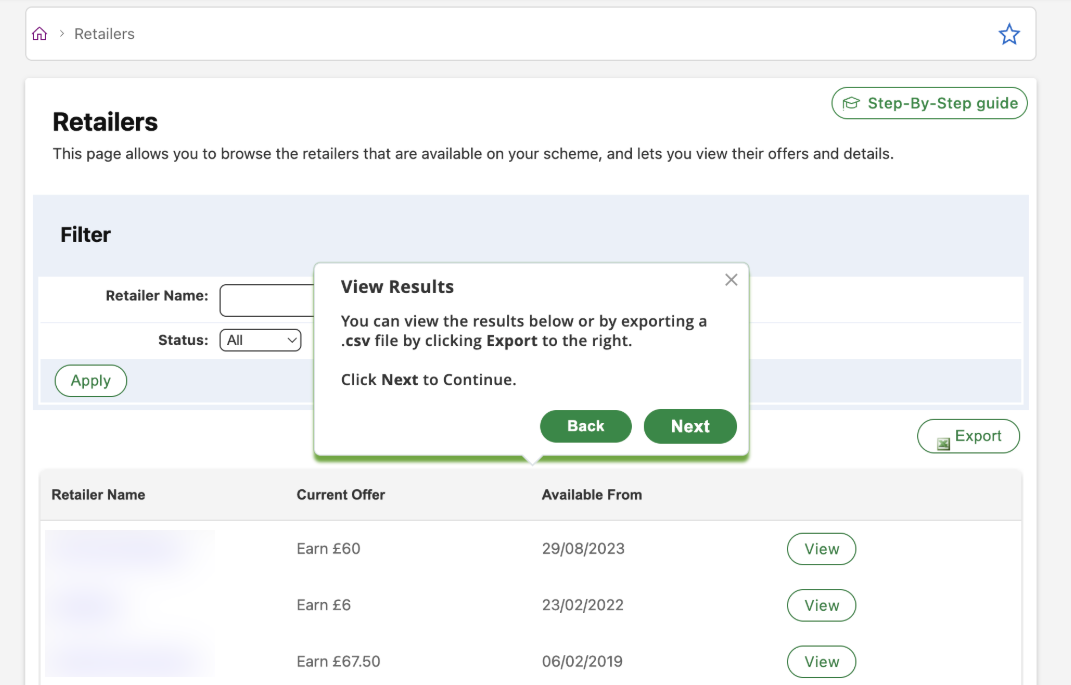
Task: Focus the Retailer Name text field
Action: point(266,300)
